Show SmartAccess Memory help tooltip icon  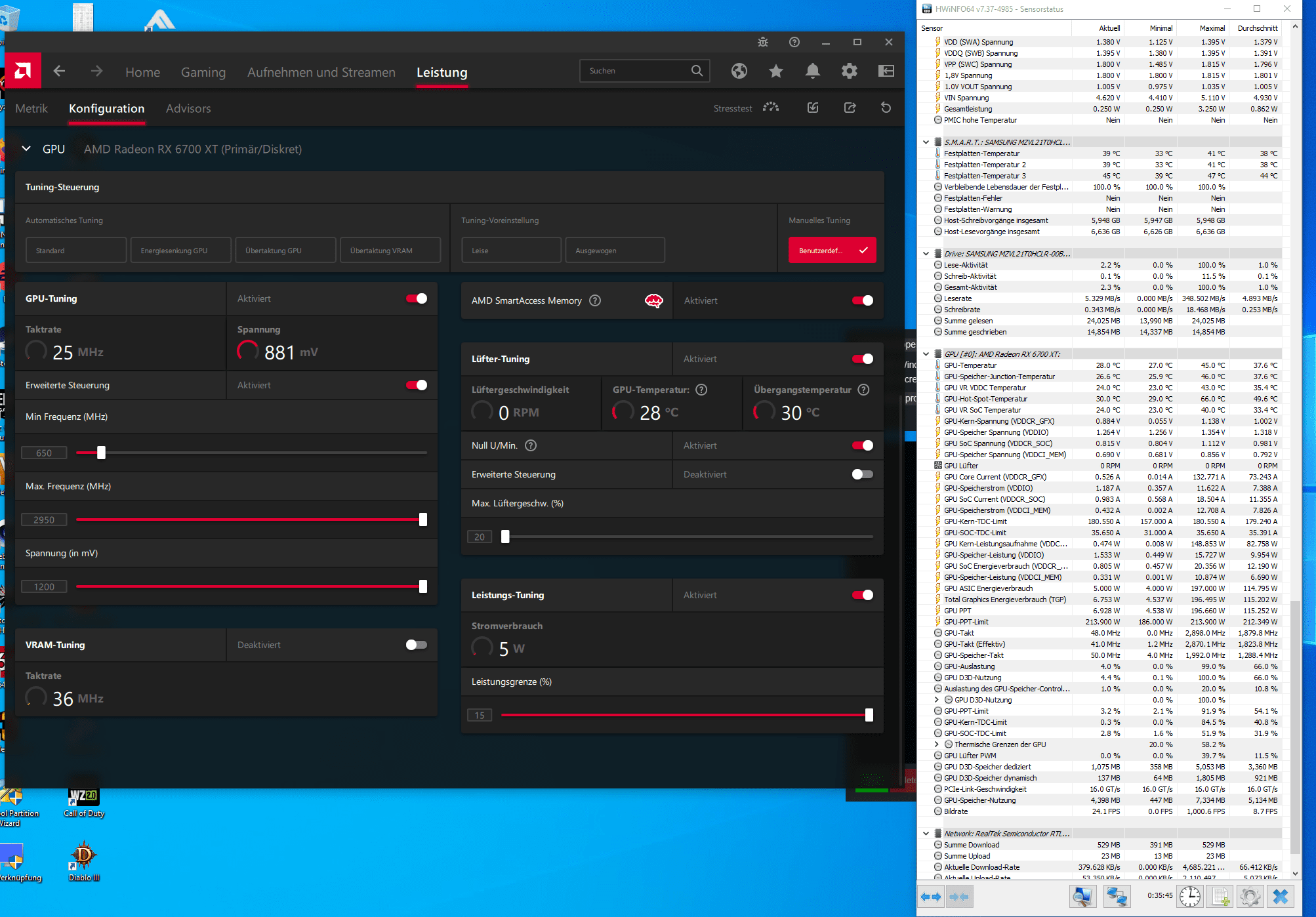click(x=595, y=300)
